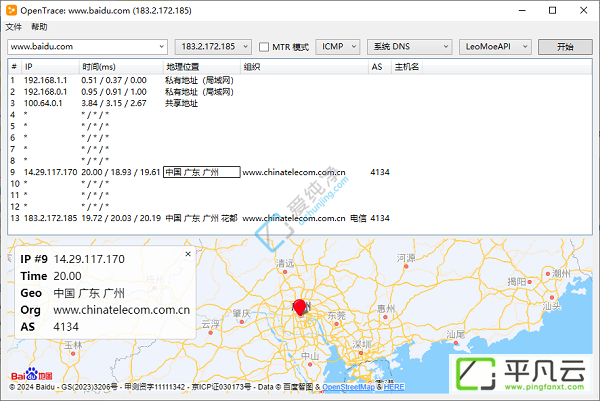The image size is (600, 401).
Task: Open the 帮助 menu
Action: [x=39, y=27]
